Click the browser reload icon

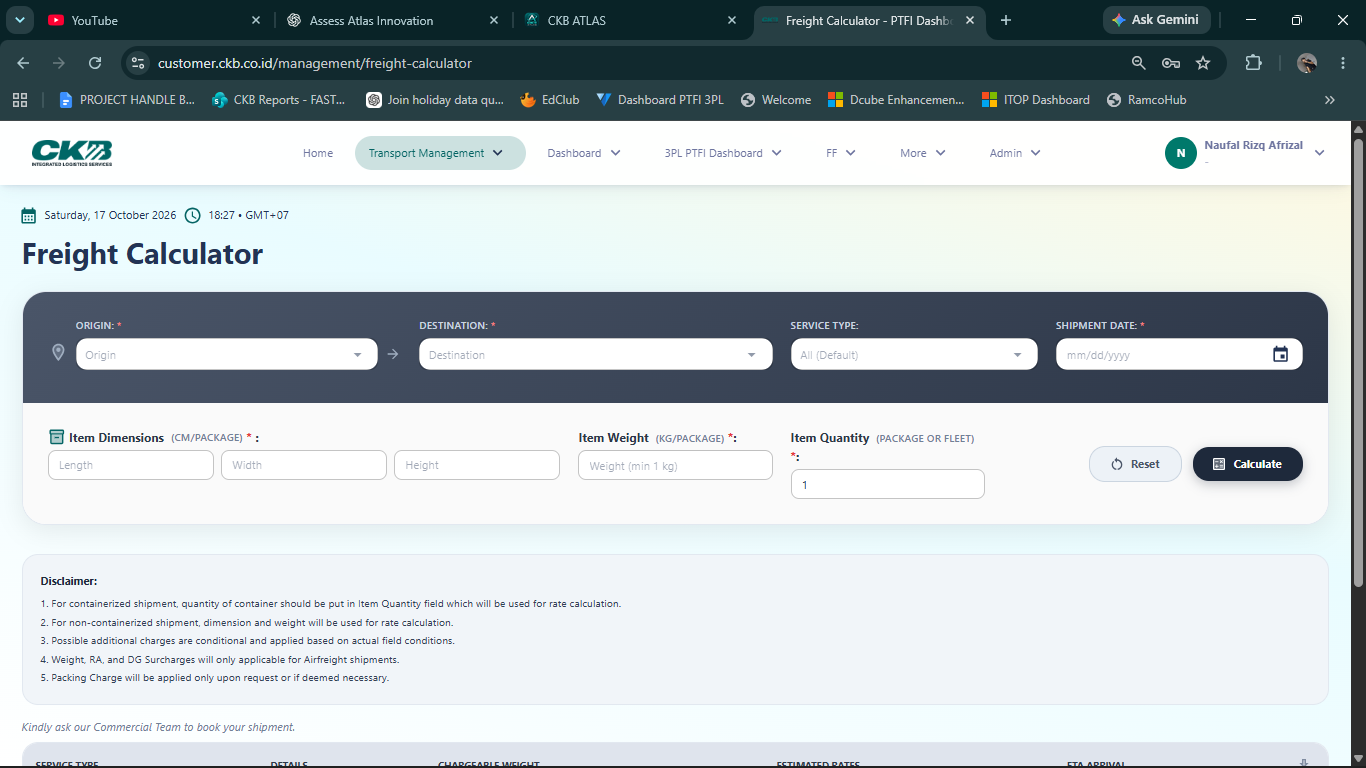[95, 63]
